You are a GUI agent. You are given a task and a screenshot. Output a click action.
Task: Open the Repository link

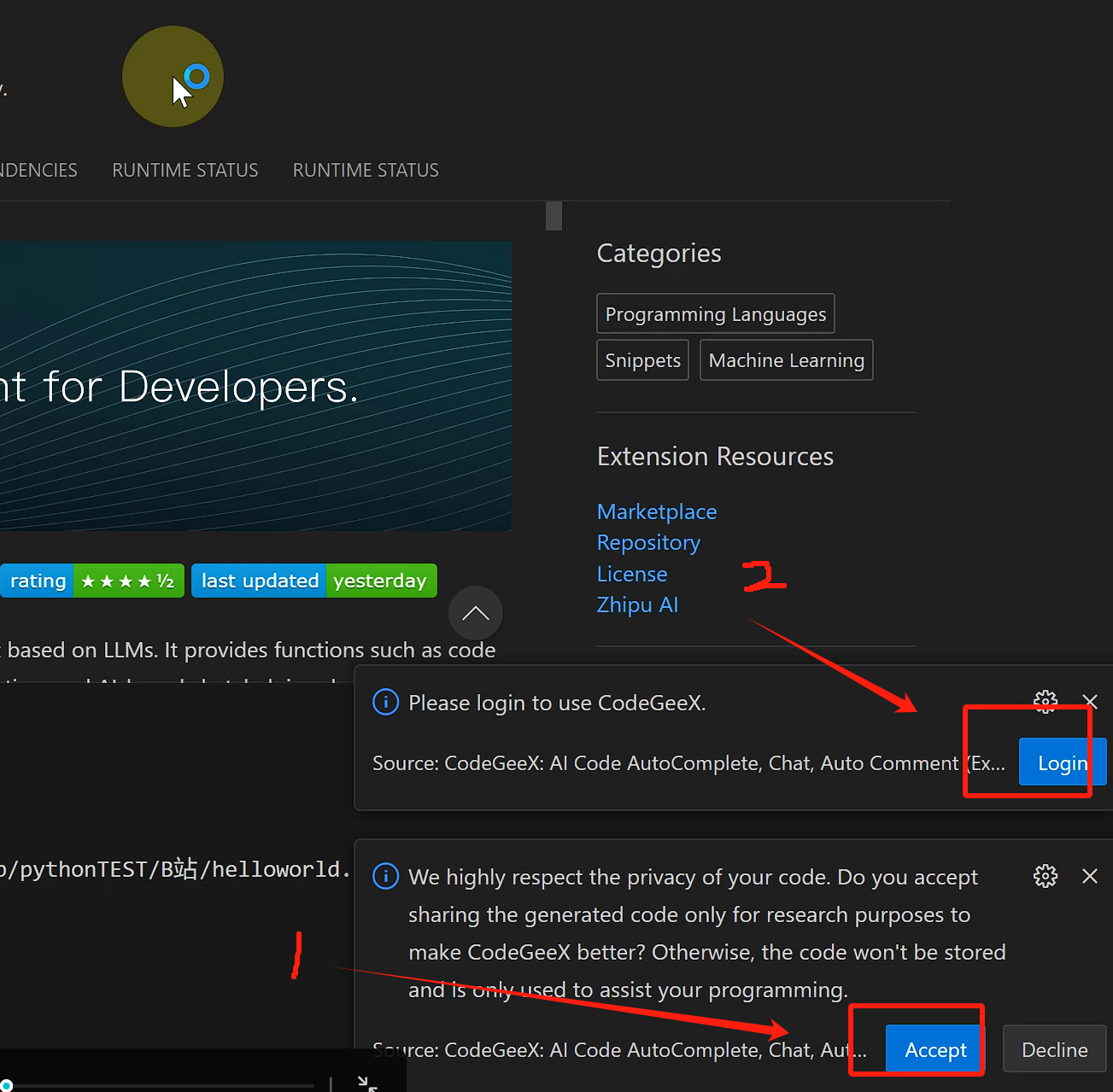(x=648, y=543)
